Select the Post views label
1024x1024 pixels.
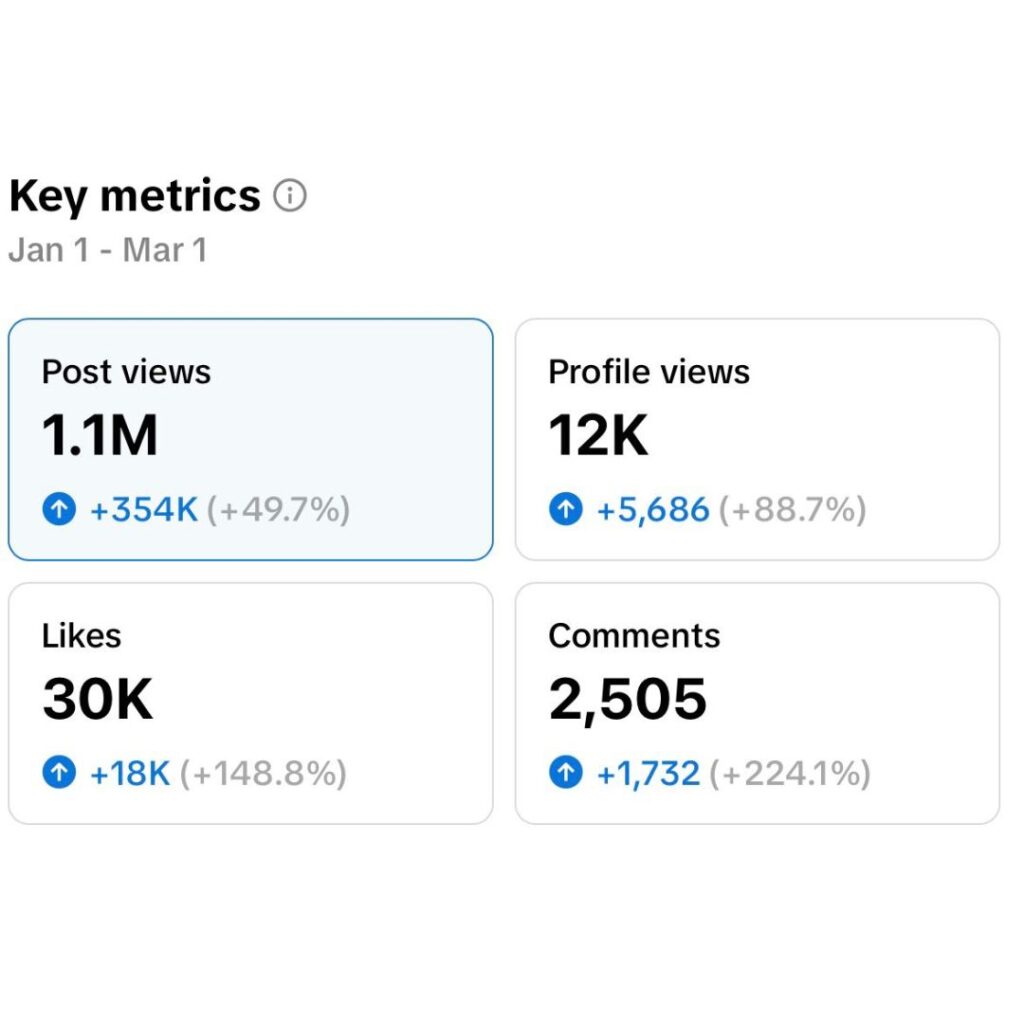(x=126, y=372)
